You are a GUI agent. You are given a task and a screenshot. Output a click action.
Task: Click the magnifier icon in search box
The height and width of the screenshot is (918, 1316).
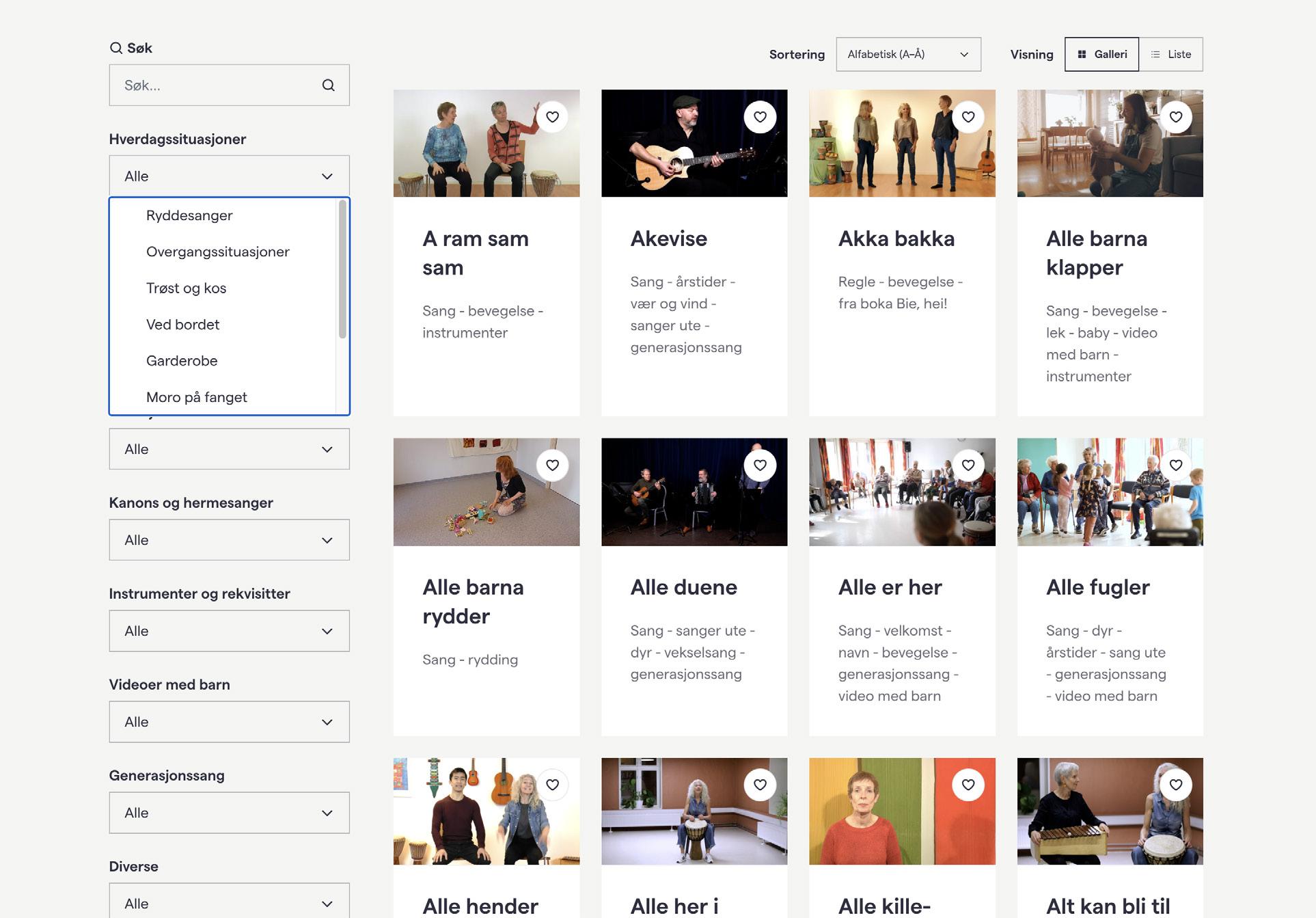(328, 85)
